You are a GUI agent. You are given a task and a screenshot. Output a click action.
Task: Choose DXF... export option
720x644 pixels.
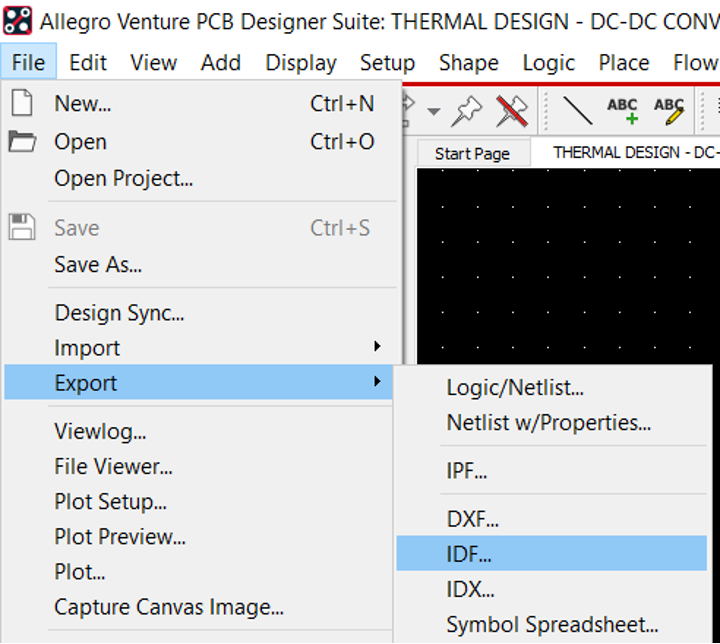tap(472, 519)
